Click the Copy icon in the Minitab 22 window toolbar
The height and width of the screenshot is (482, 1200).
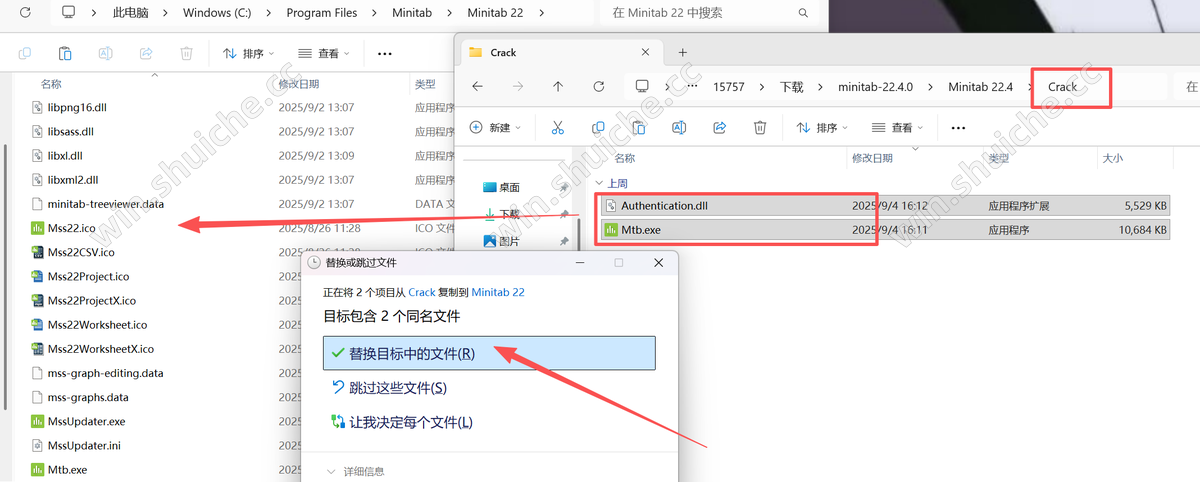tap(25, 53)
